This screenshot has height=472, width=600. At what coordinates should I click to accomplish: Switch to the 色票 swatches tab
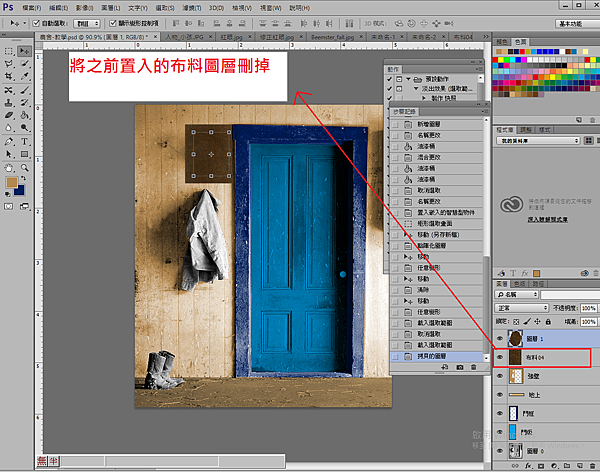tap(520, 41)
